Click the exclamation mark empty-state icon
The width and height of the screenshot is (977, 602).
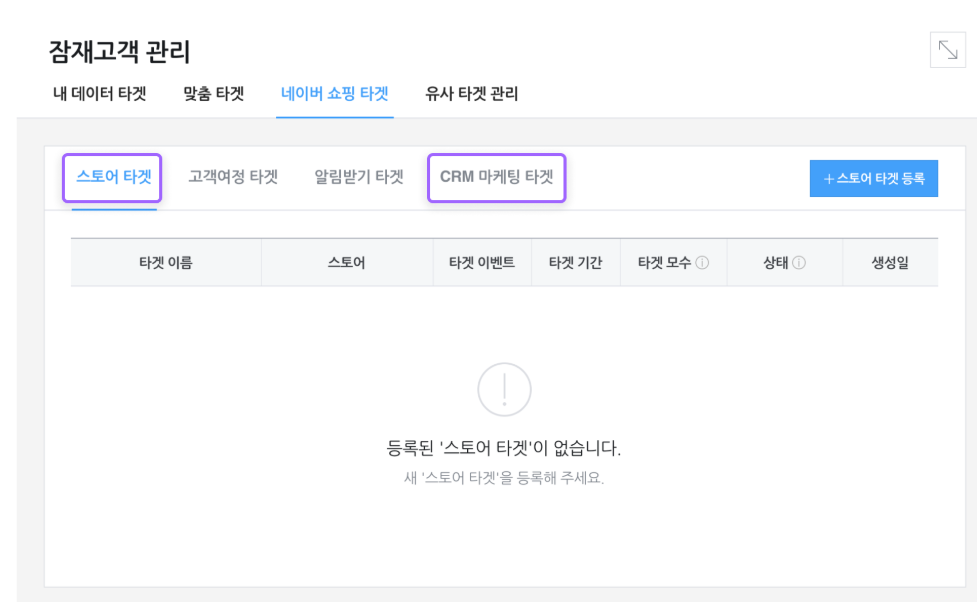[504, 389]
